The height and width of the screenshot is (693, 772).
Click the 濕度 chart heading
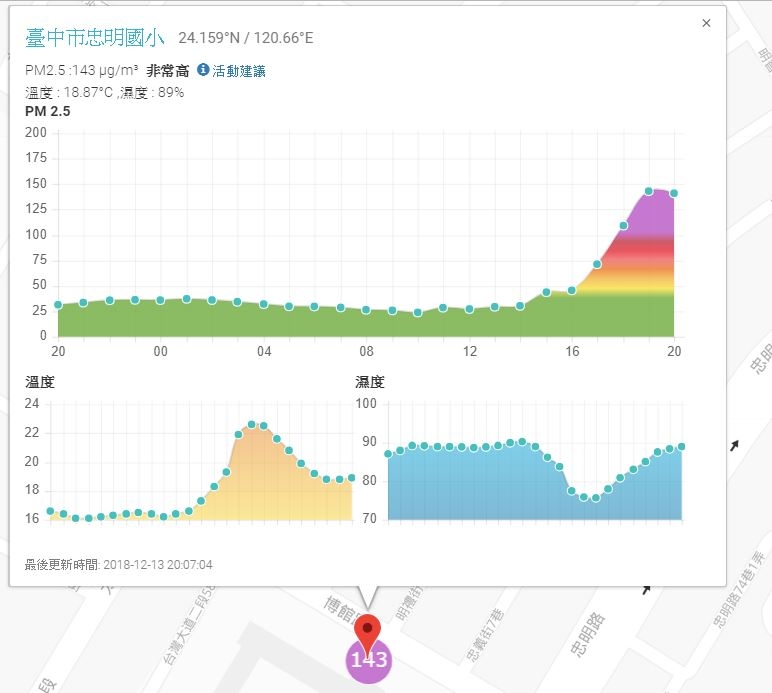370,382
